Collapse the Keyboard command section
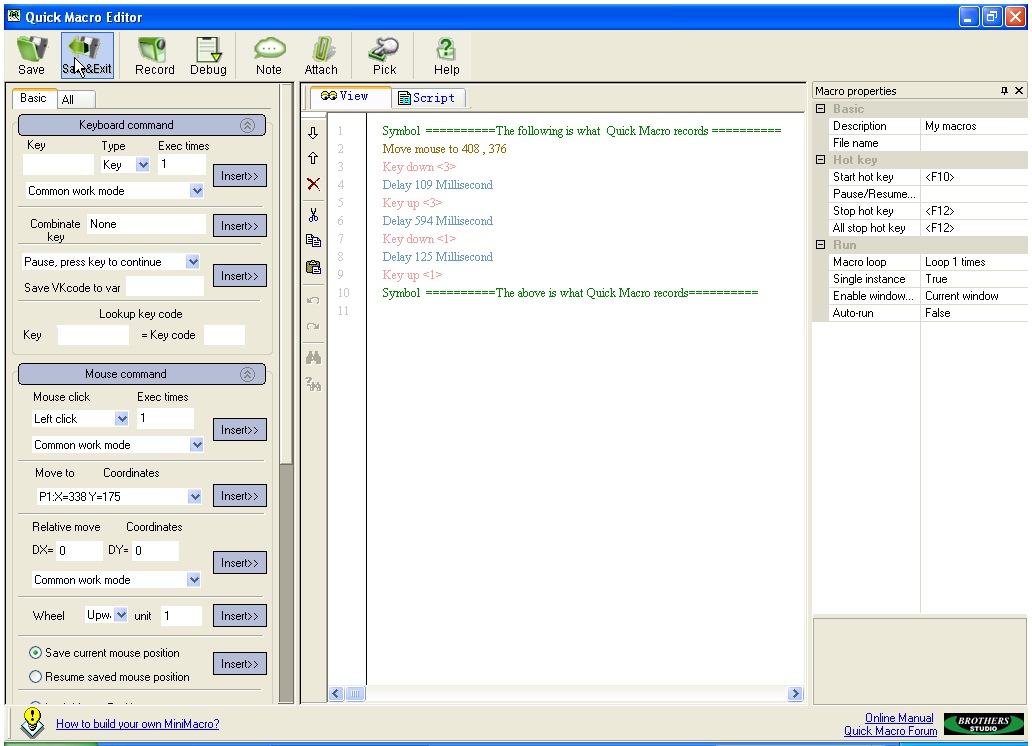Screen dimensions: 1032x746 click(x=247, y=125)
